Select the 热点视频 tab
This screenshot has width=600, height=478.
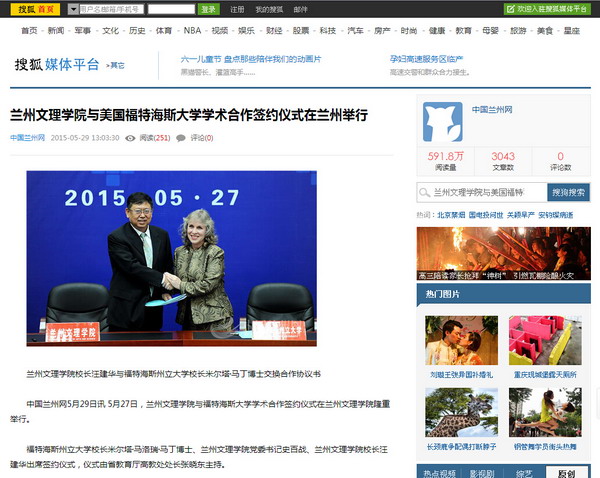tap(438, 472)
